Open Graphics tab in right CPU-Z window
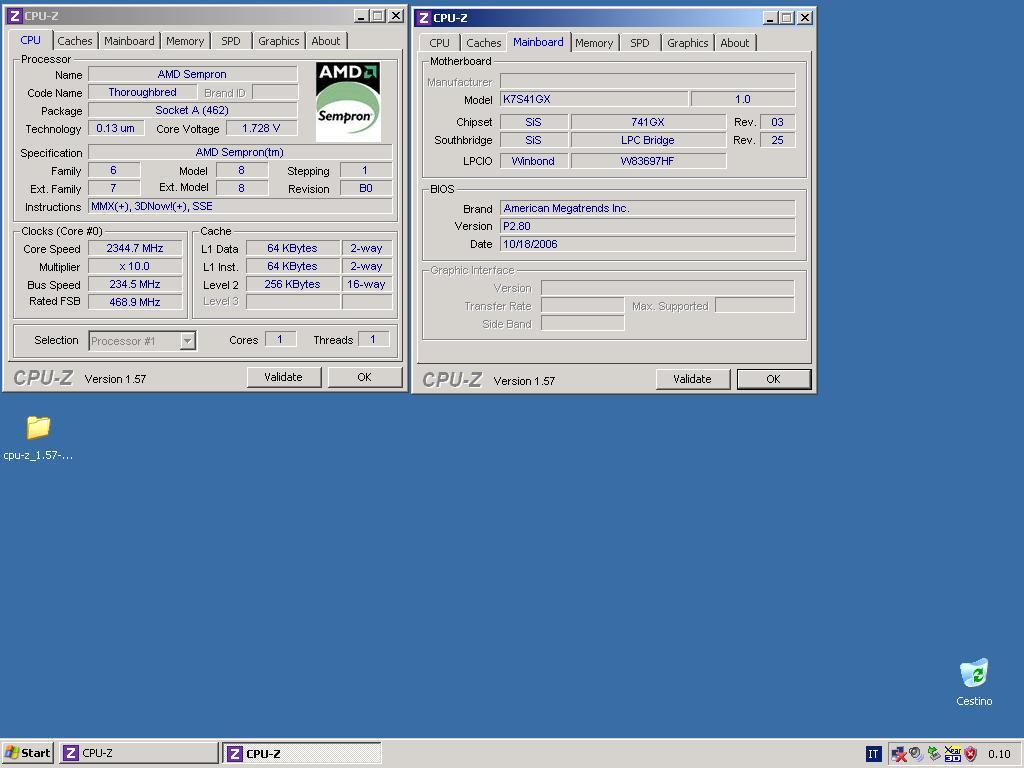 point(688,42)
